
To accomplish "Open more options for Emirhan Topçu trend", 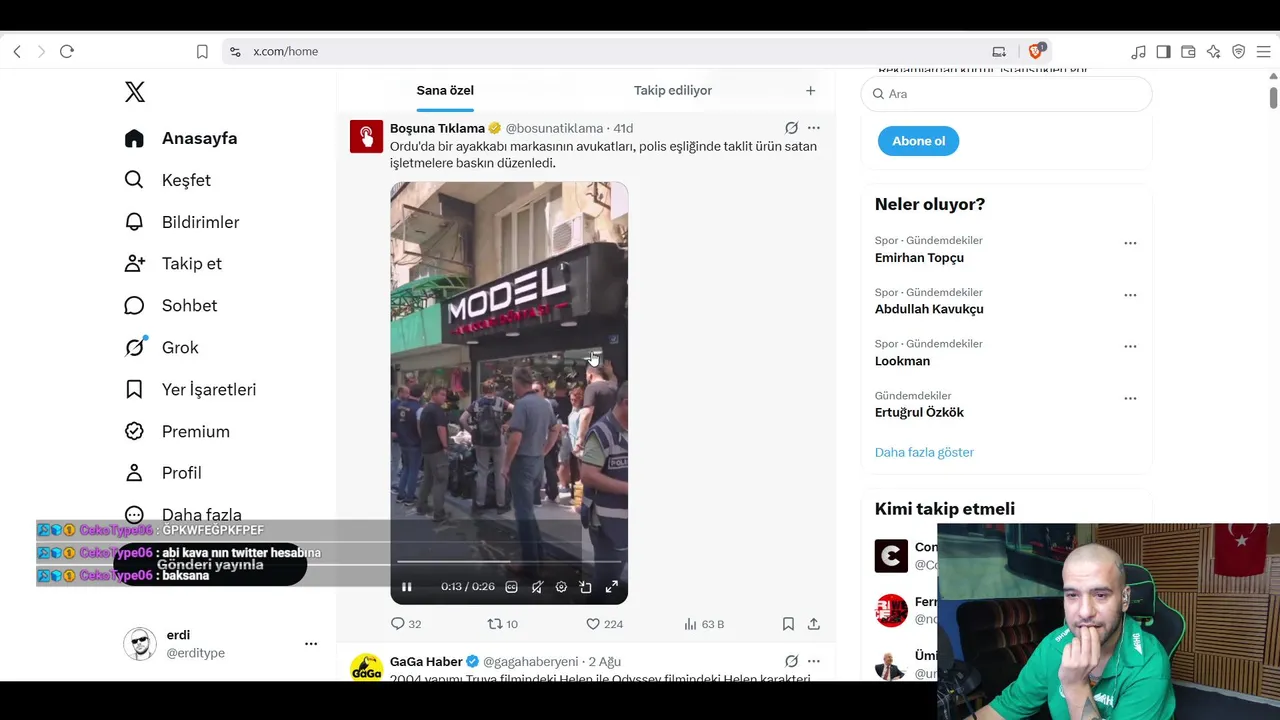I will [1130, 243].
